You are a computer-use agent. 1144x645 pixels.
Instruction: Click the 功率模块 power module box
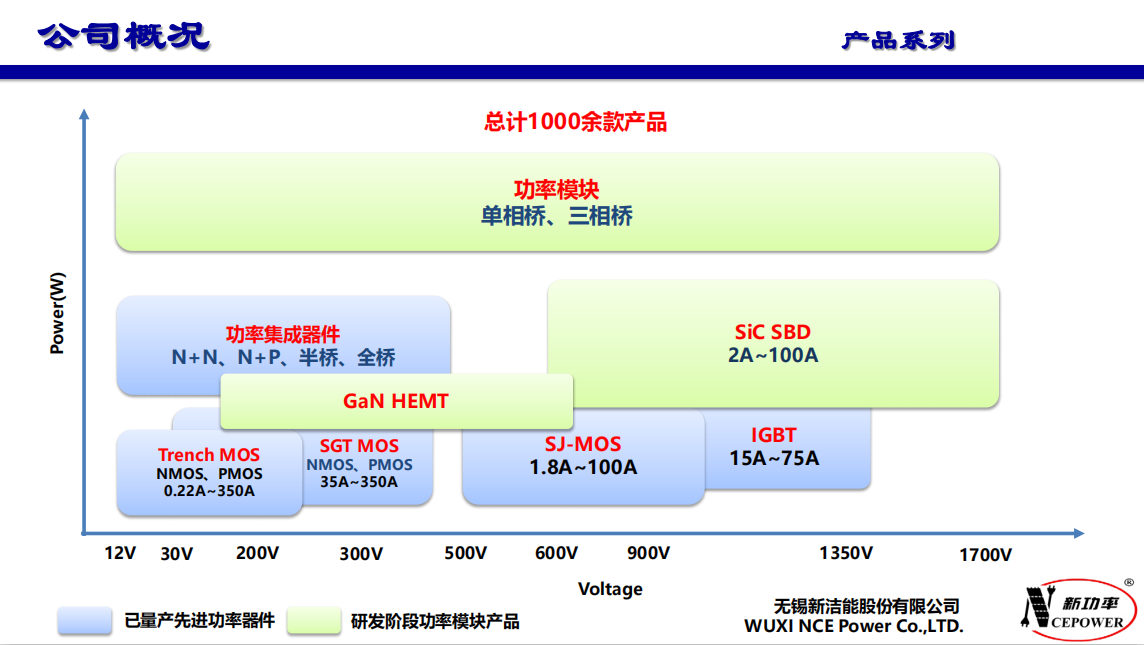click(557, 202)
